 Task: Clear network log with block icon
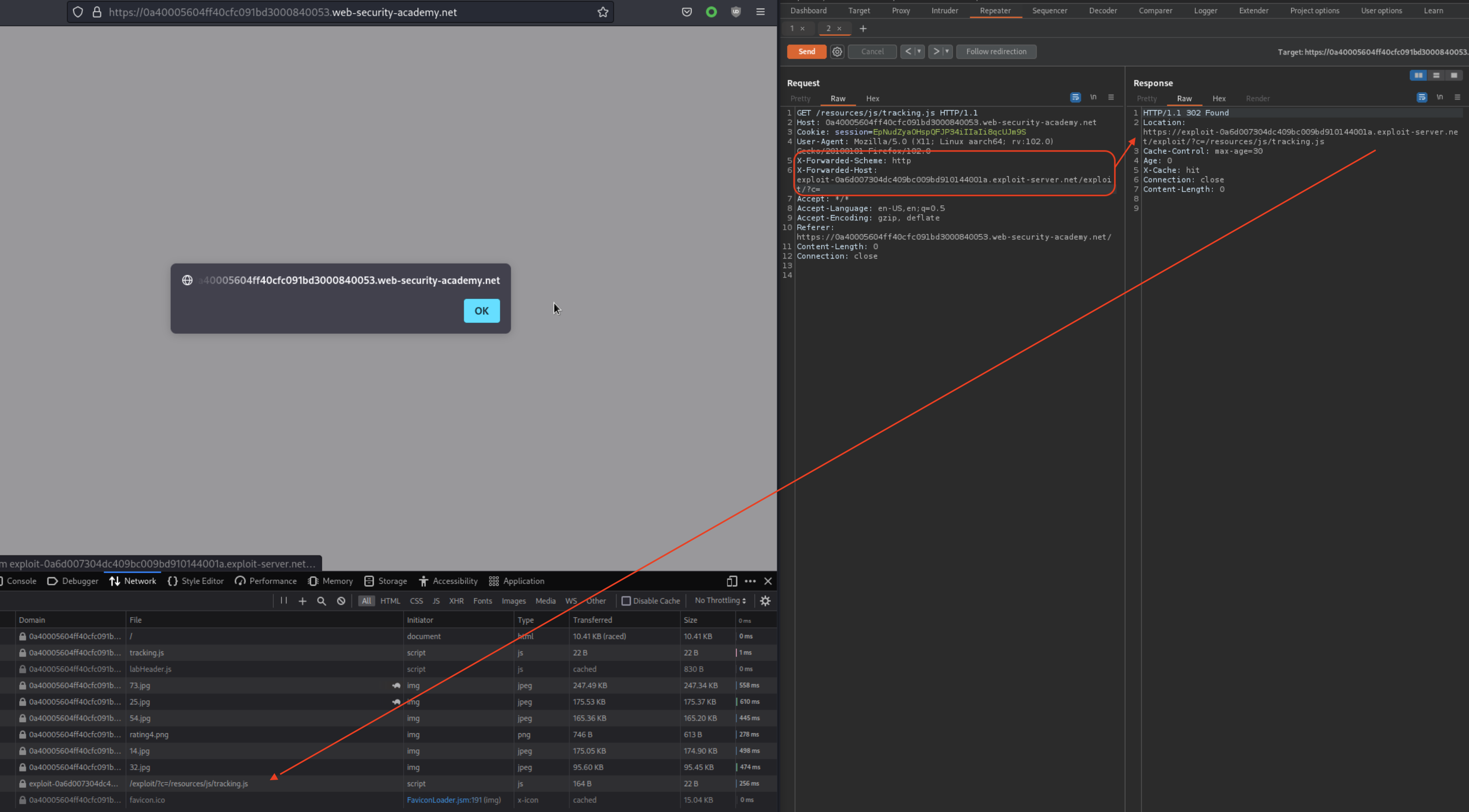tap(341, 600)
